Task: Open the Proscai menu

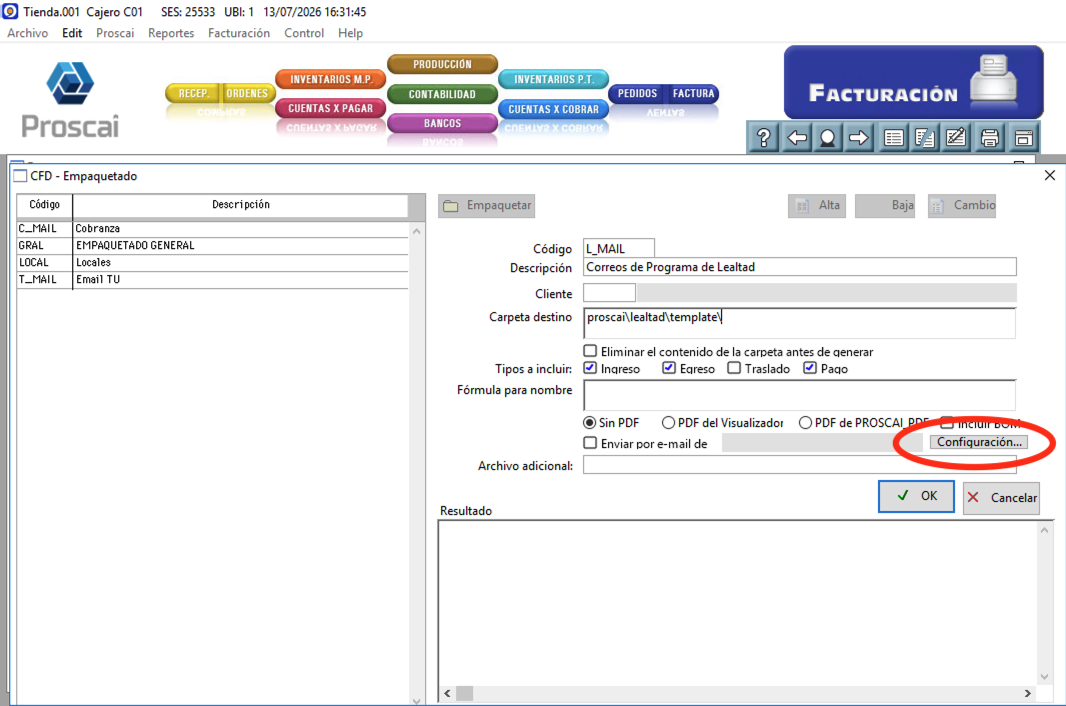Action: click(x=115, y=33)
